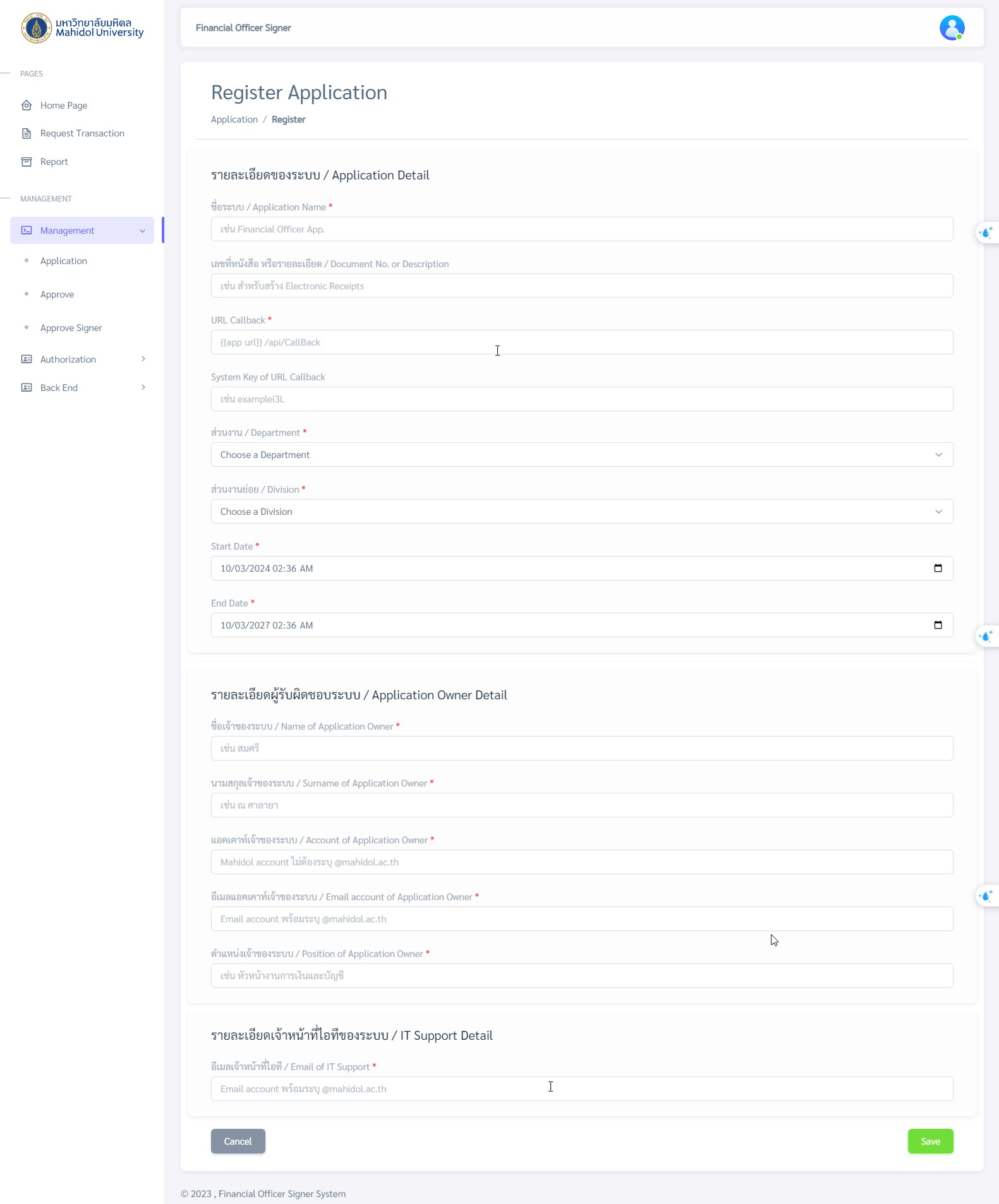Click the Application breadcrumb link
This screenshot has width=999, height=1204.
tap(234, 119)
